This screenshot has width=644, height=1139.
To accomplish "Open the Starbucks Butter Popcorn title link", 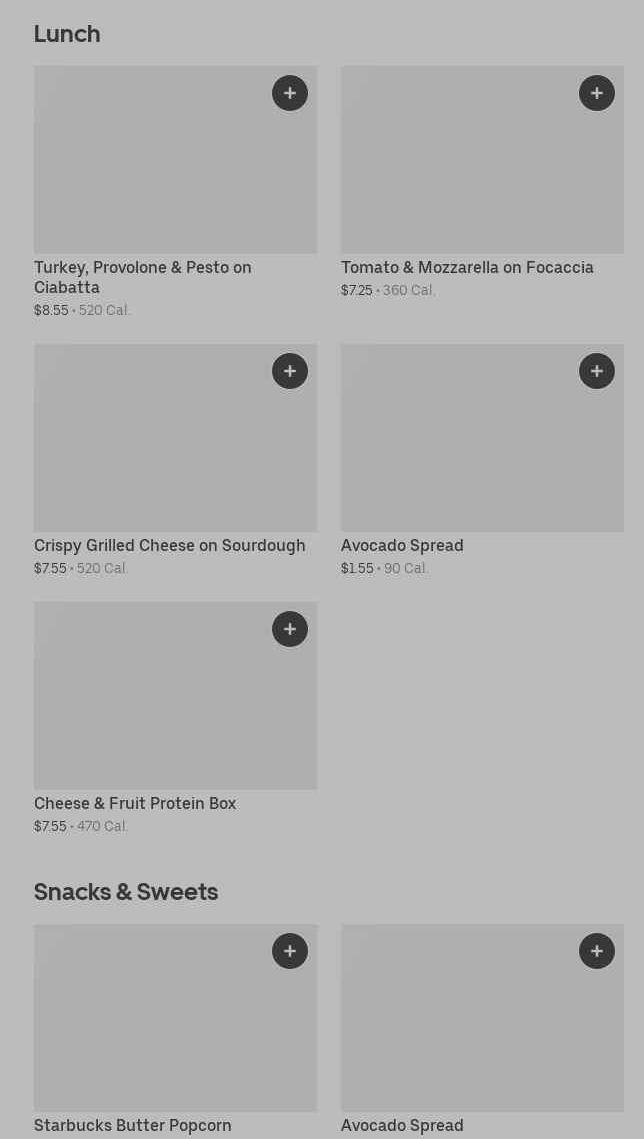I will coord(133,1125).
